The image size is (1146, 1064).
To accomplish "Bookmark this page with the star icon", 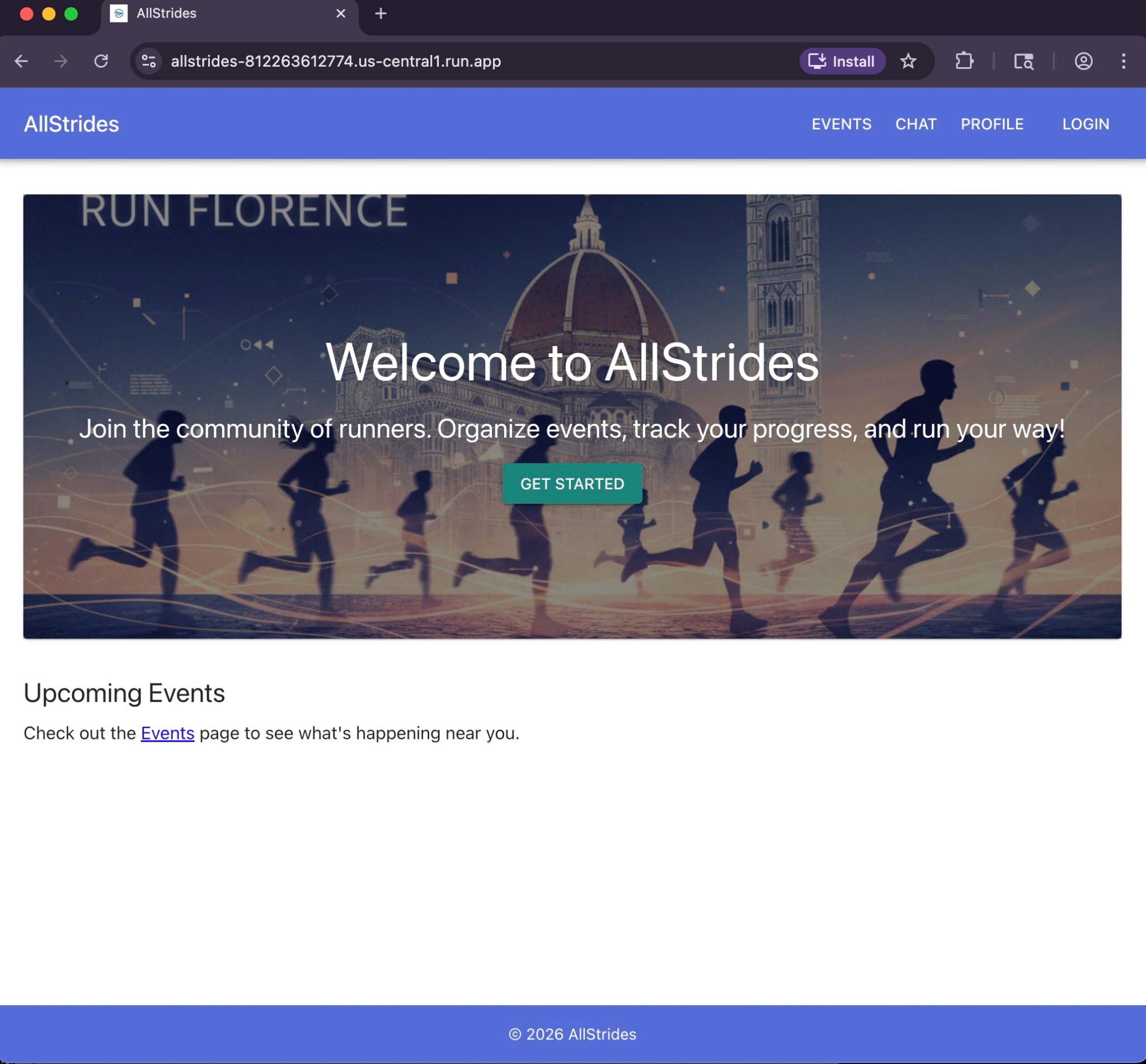I will click(908, 61).
